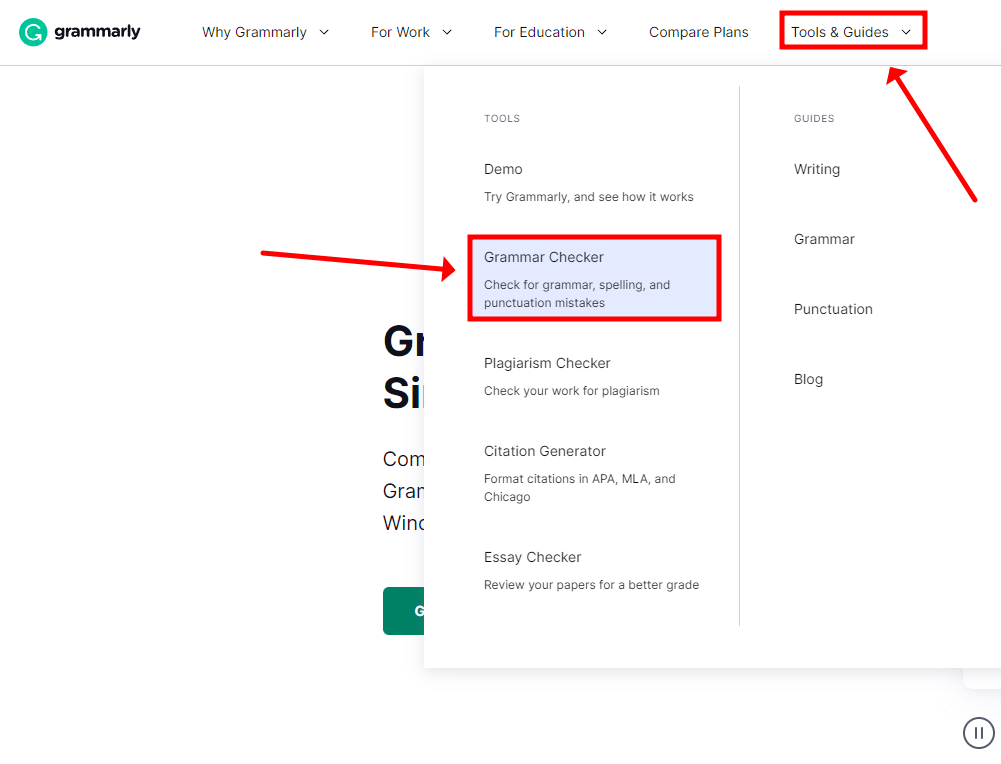The image size is (1001, 764).
Task: Collapse the Tools & Guides chevron arrow
Action: tap(906, 32)
